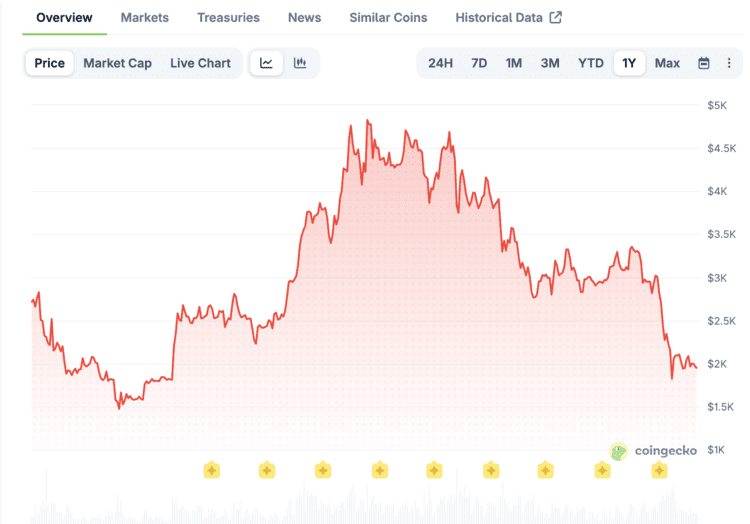
Task: Open the Markets tab
Action: [144, 17]
